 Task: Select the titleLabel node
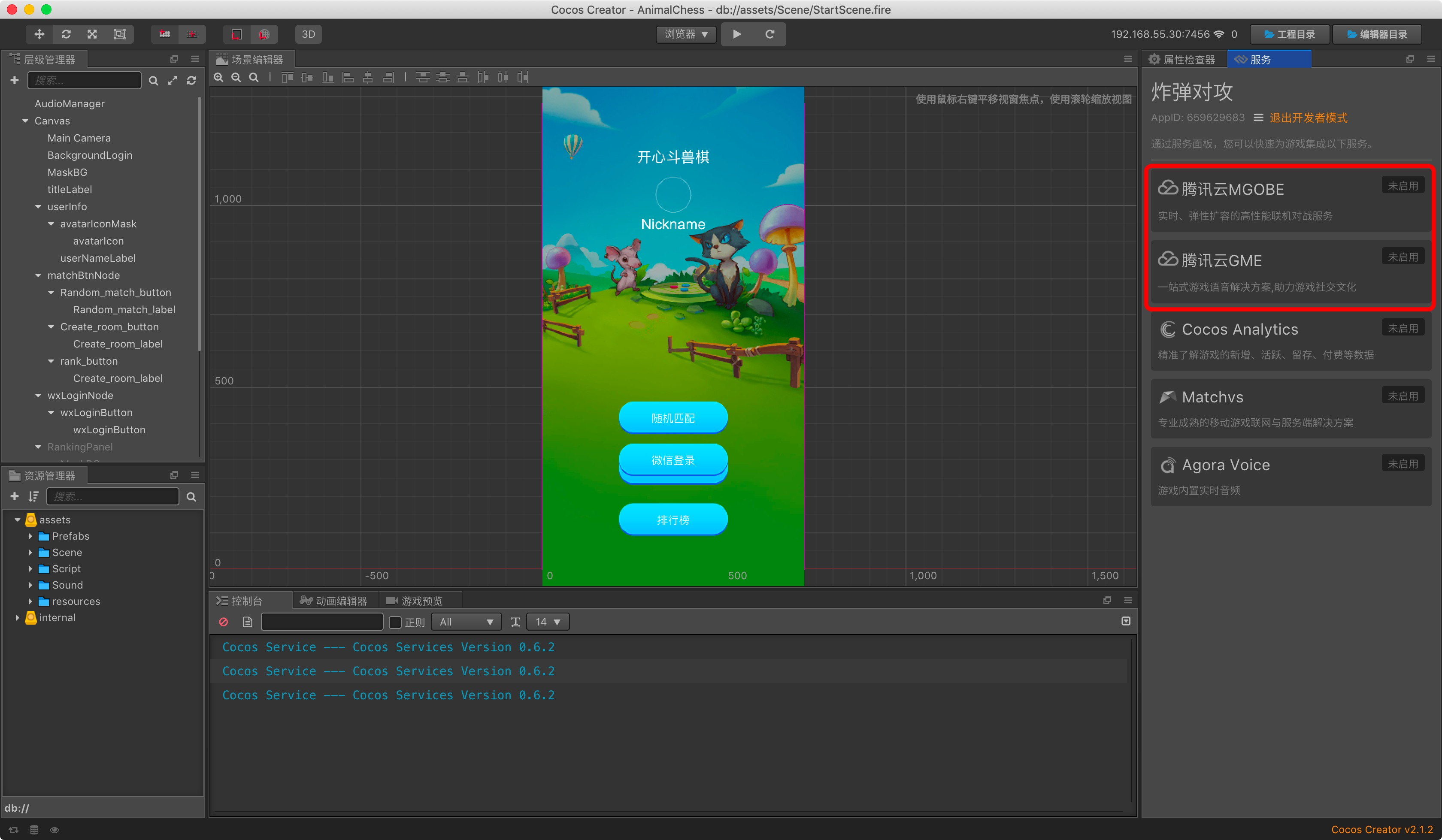coord(70,189)
